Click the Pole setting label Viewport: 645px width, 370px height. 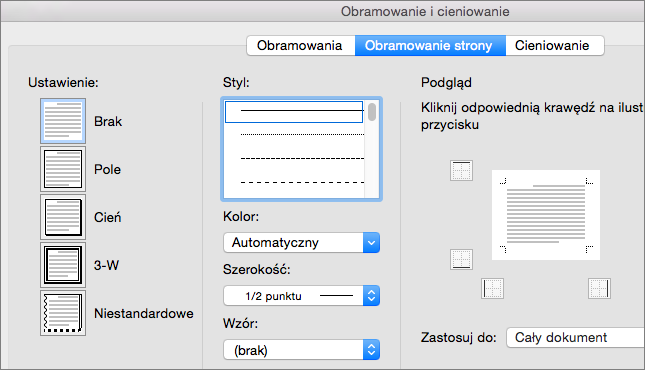point(107,169)
